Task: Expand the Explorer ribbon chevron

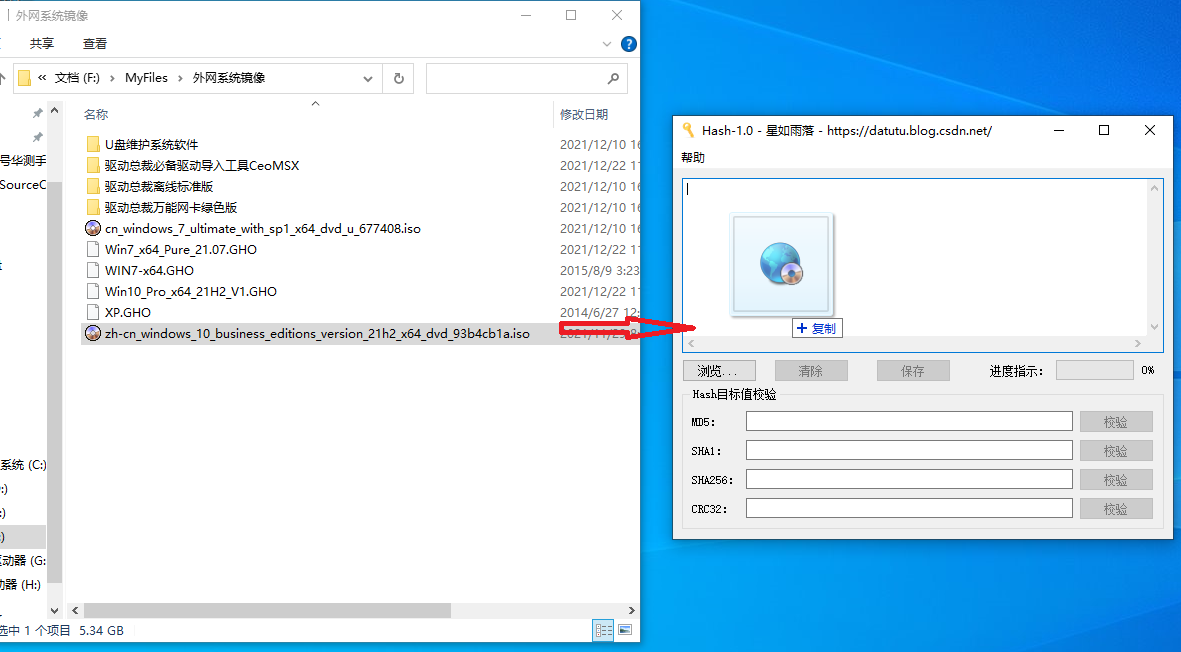Action: pos(606,44)
